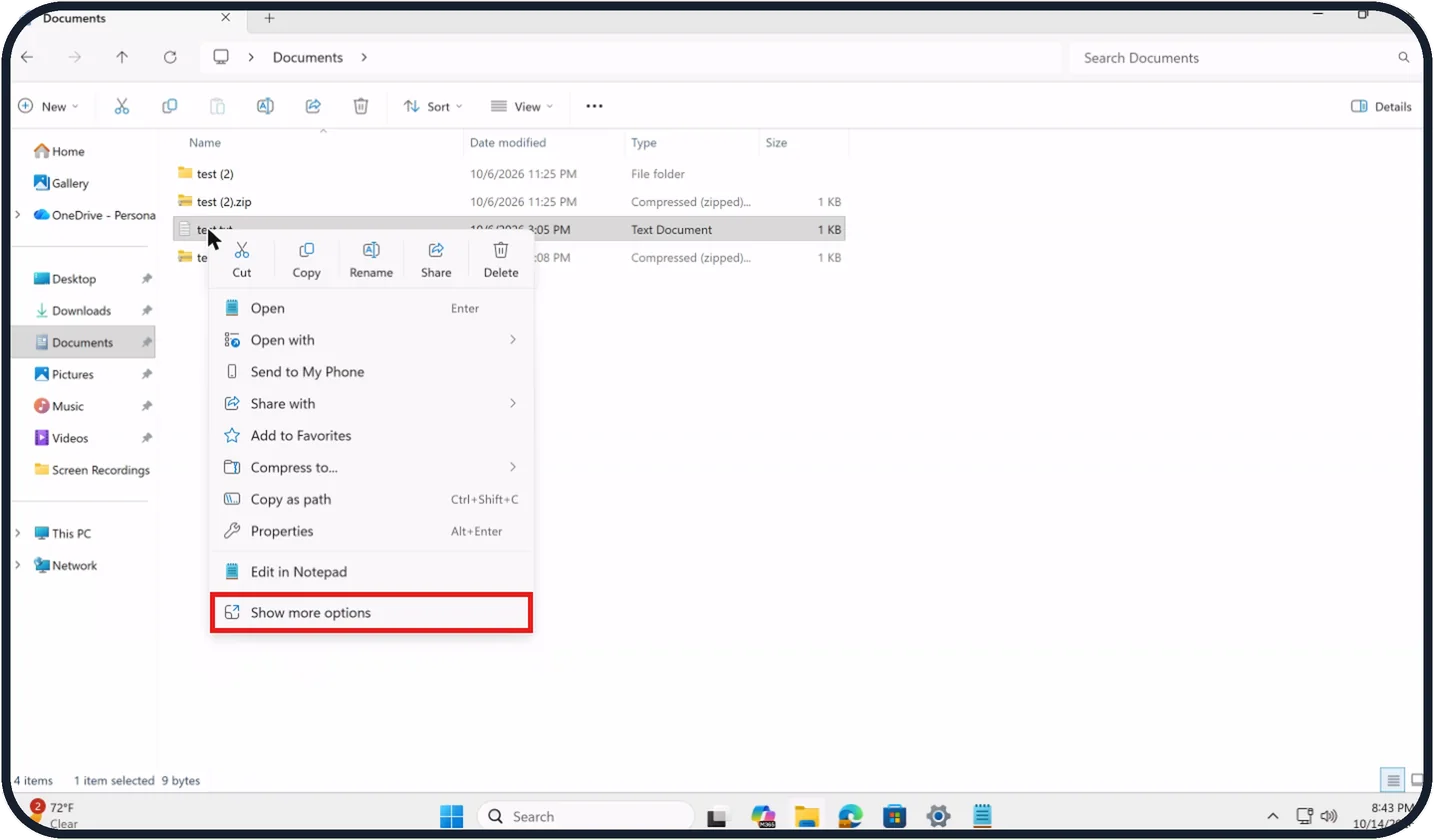Add a new tab with plus
Viewport: 1434px width, 840px height.
(269, 18)
